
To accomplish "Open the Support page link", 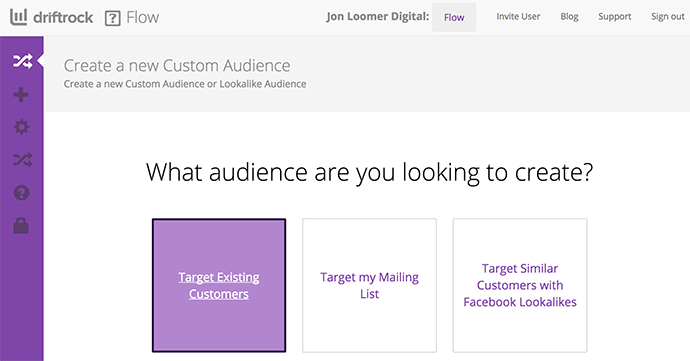I will [x=614, y=17].
